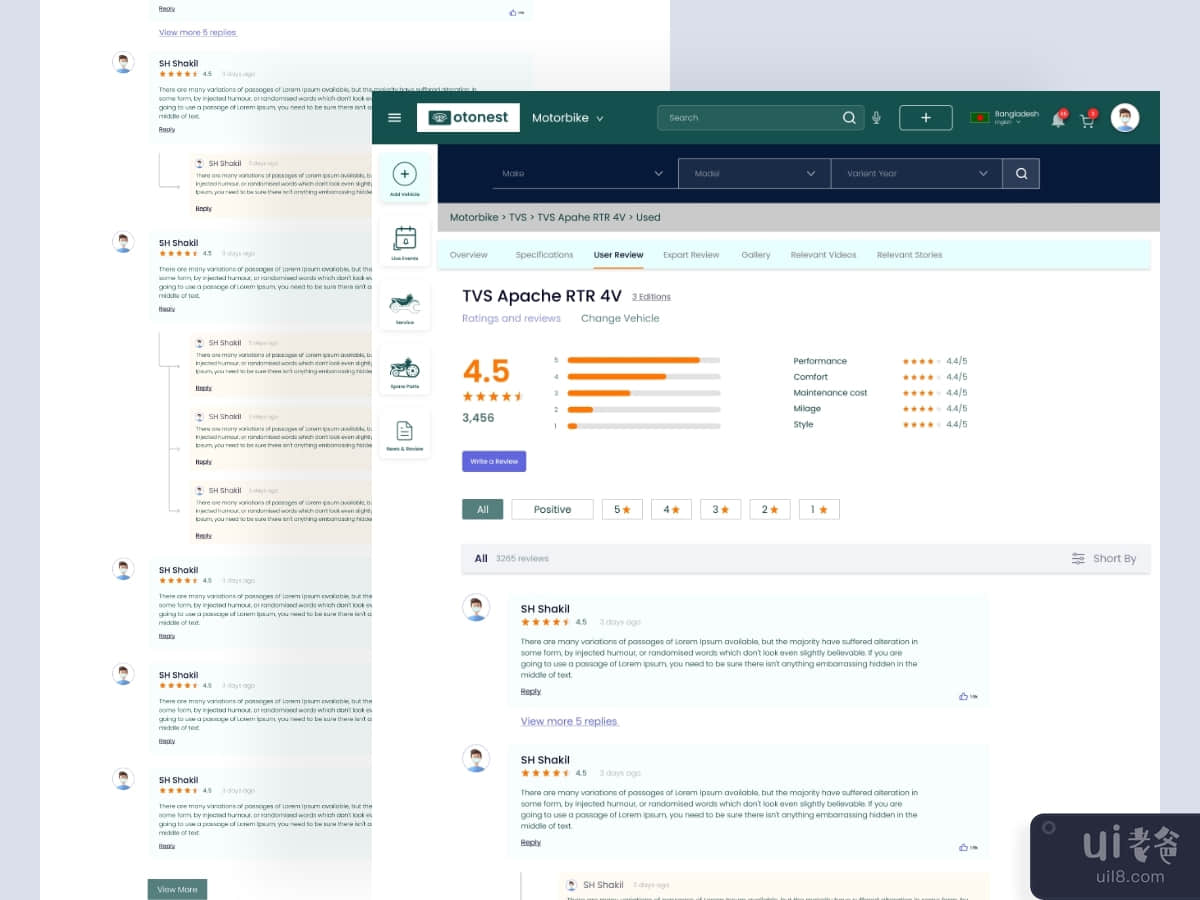This screenshot has width=1200, height=900.
Task: Toggle the Positive reviews filter
Action: point(551,509)
